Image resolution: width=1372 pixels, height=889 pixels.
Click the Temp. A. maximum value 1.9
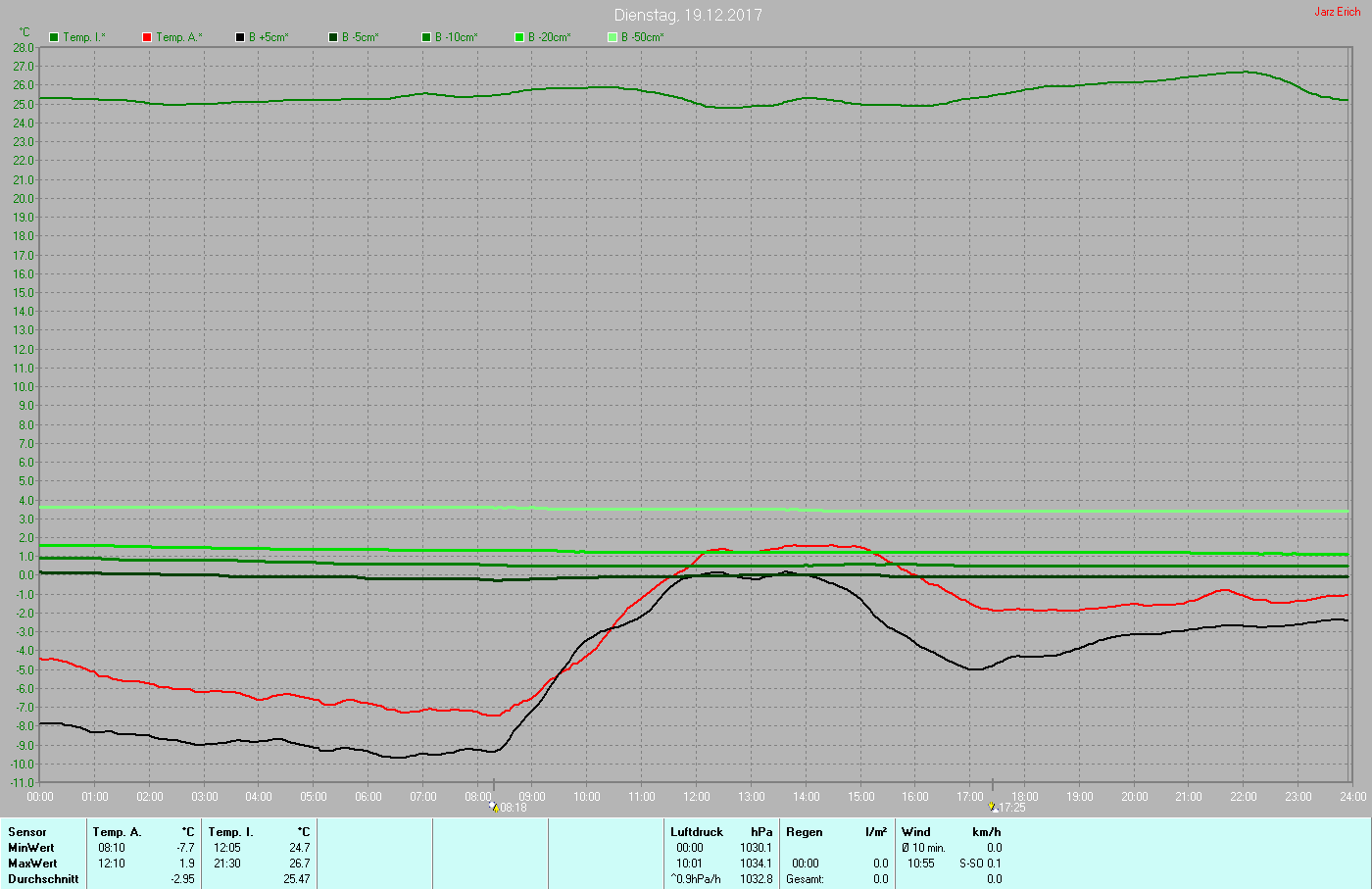coord(186,864)
